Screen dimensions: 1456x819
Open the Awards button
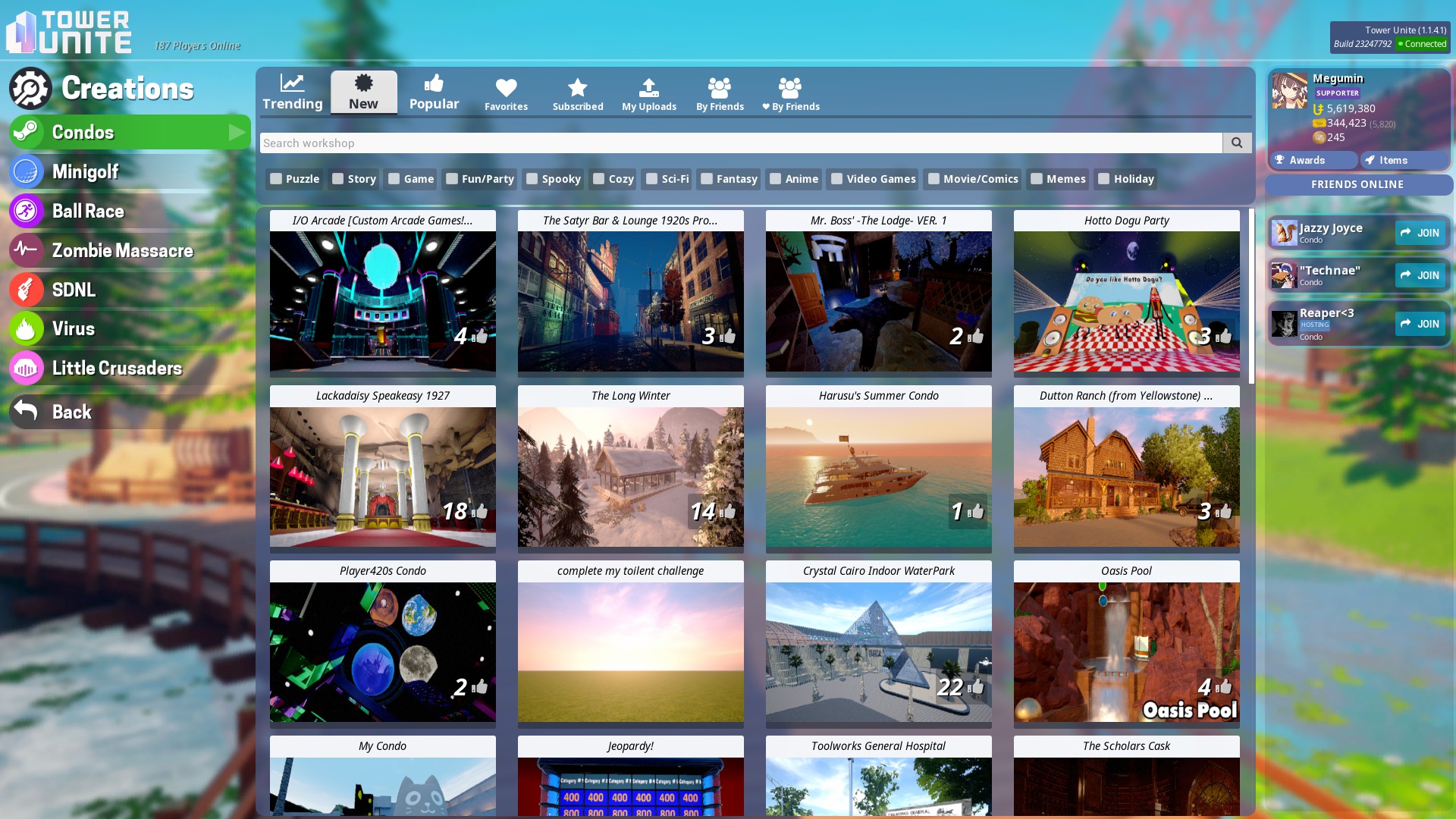click(1314, 160)
